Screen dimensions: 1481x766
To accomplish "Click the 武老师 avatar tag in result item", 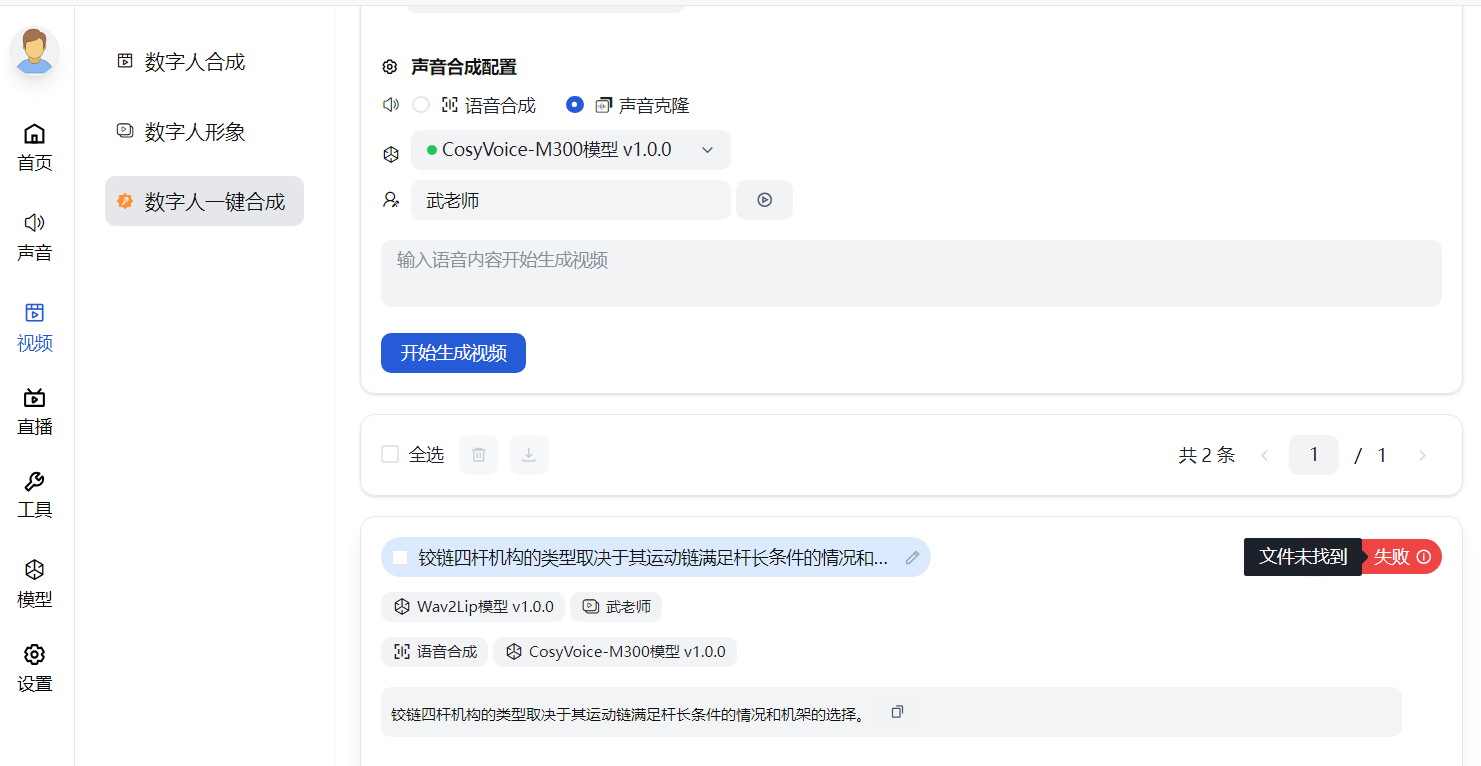I will (616, 607).
